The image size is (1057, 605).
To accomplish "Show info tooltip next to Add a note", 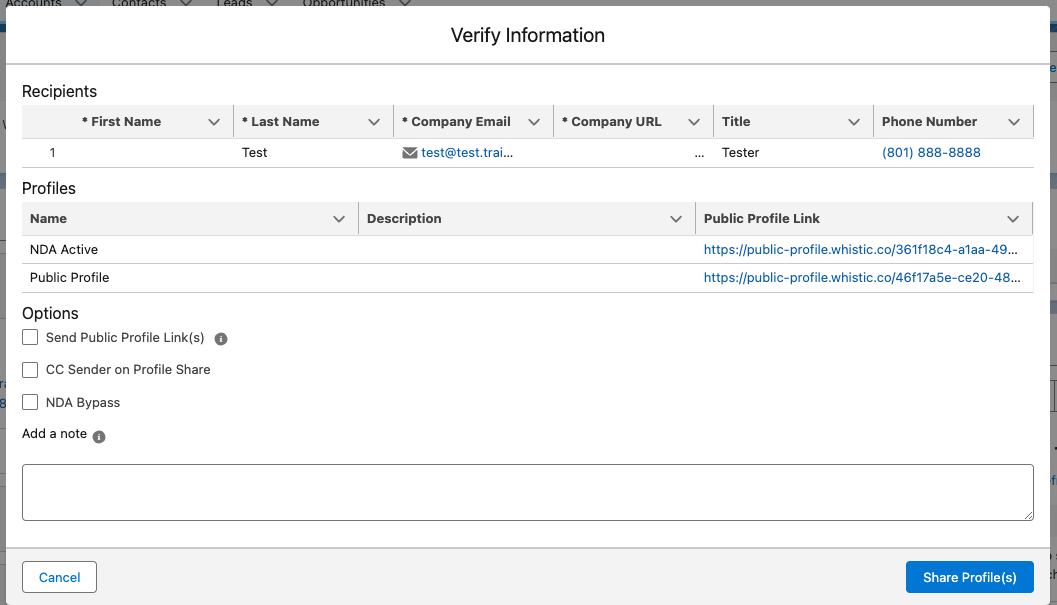I will 99,436.
